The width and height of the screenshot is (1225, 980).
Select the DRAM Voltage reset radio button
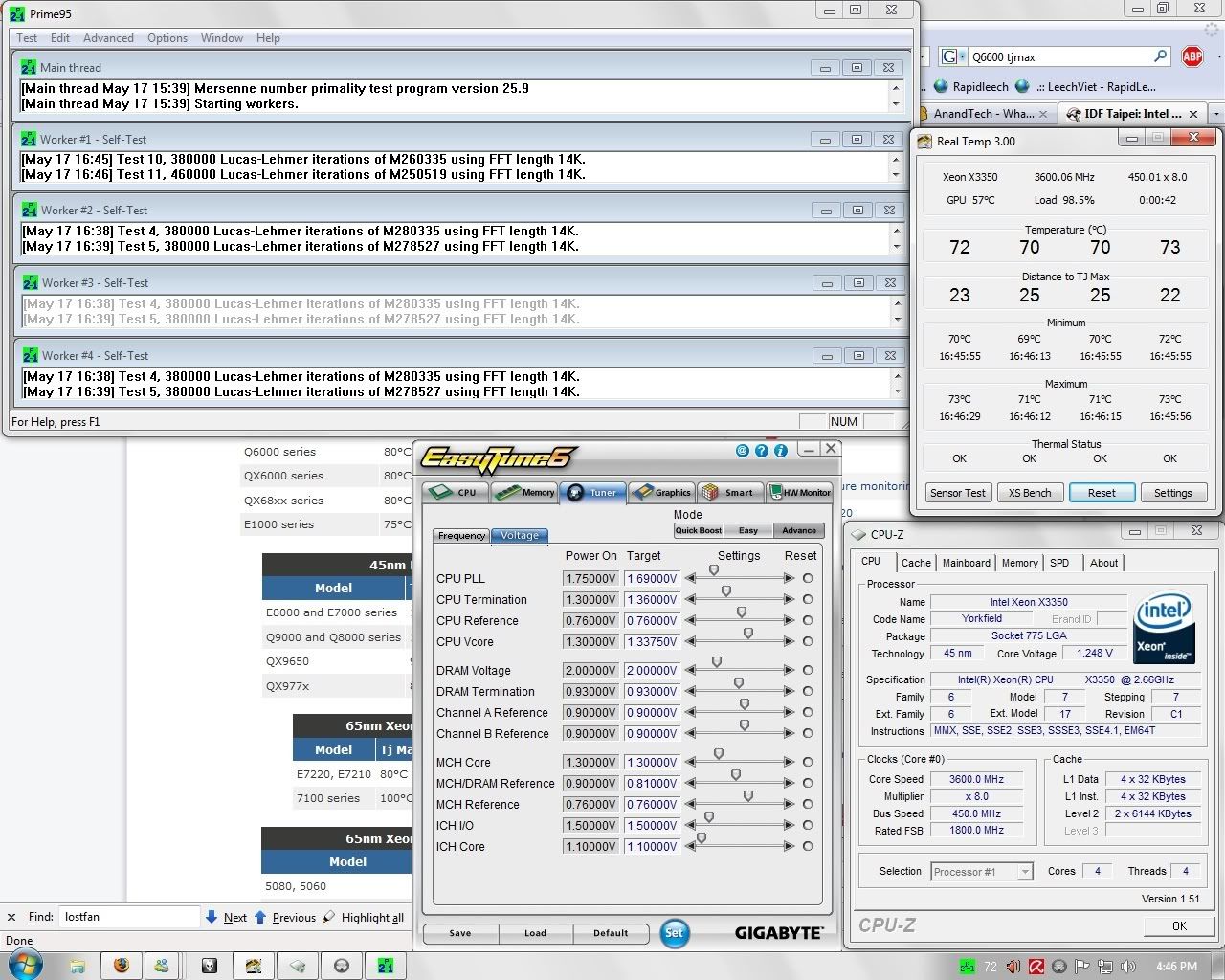[808, 670]
